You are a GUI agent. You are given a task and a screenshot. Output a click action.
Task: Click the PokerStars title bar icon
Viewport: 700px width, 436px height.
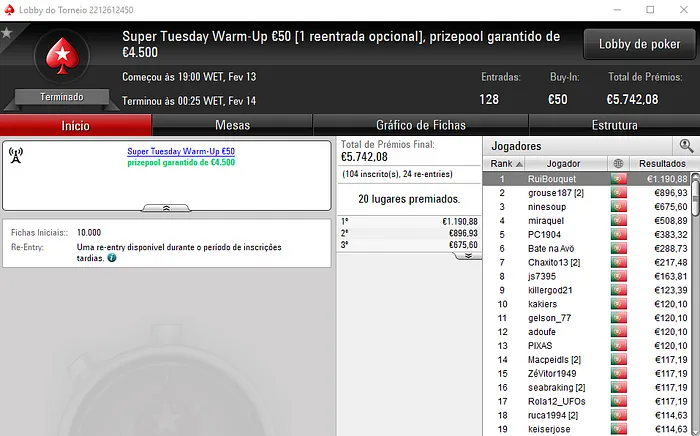pyautogui.click(x=9, y=10)
